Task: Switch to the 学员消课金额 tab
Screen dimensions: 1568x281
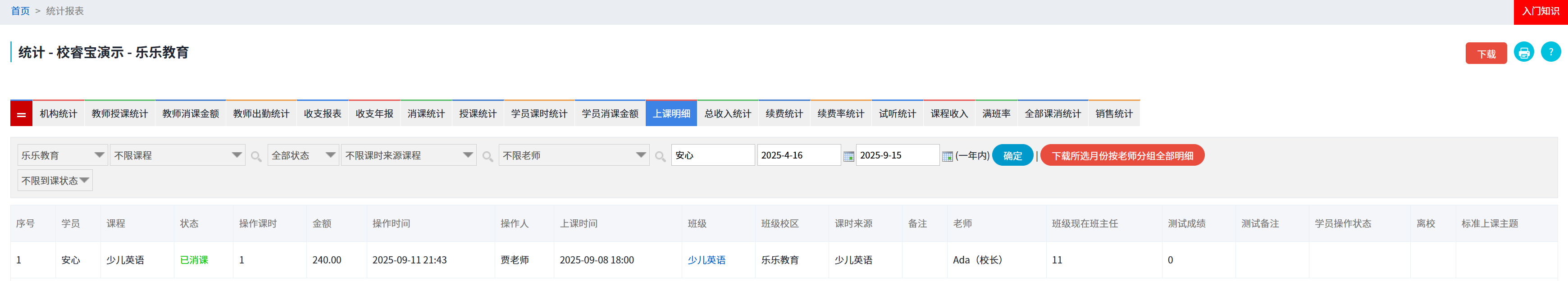Action: pyautogui.click(x=610, y=114)
